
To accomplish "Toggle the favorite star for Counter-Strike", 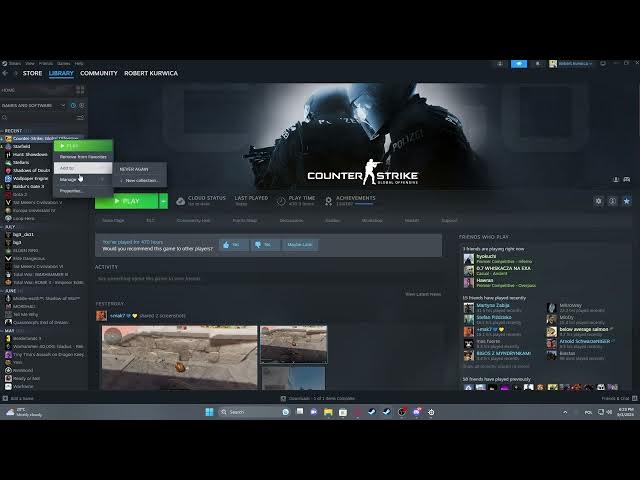I will pyautogui.click(x=627, y=201).
